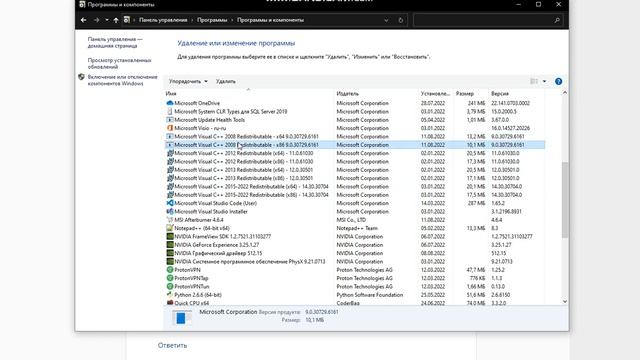The height and width of the screenshot is (360, 640).
Task: Select NVIDIA Графический драйвер icon
Action: [x=170, y=253]
